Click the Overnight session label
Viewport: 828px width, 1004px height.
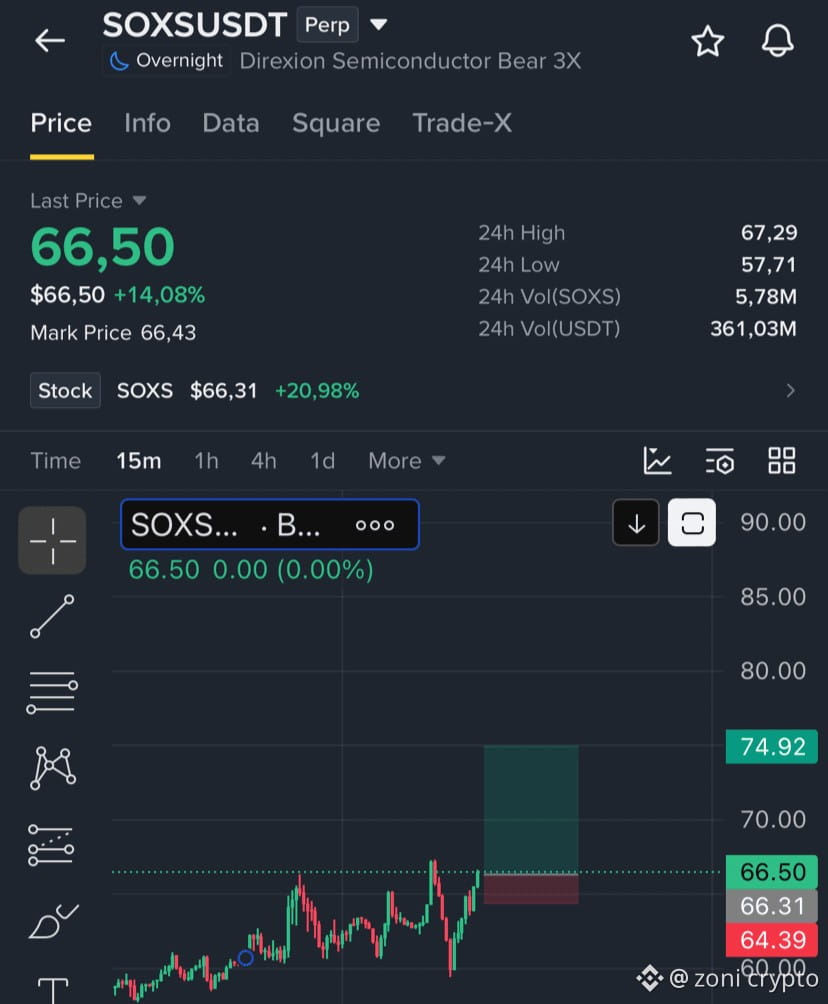(166, 61)
